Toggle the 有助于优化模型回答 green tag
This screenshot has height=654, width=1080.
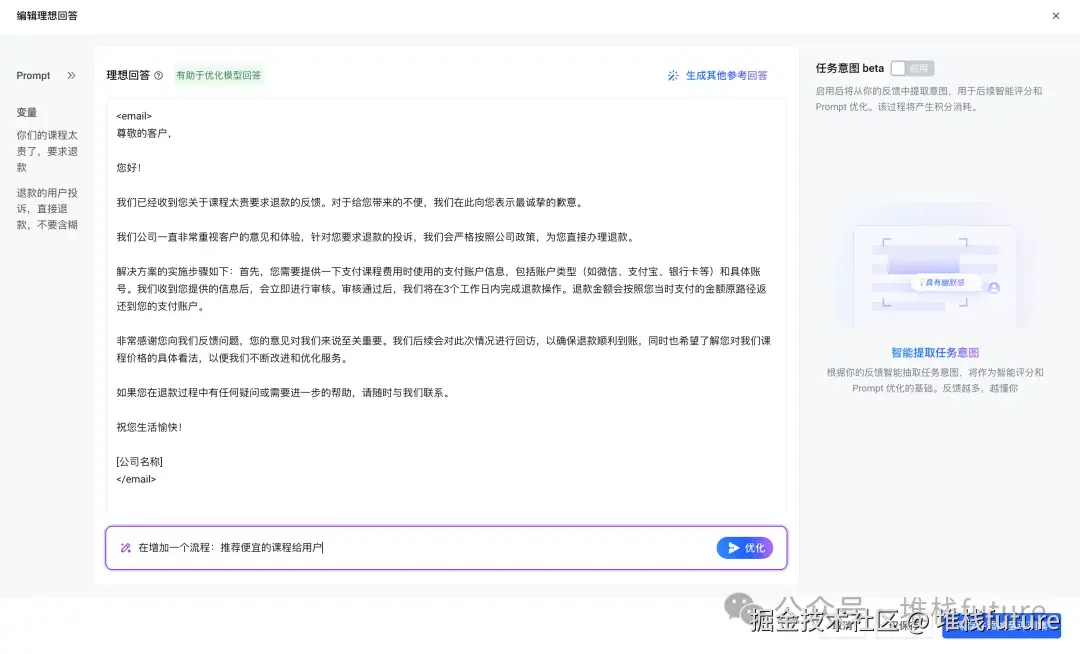tap(219, 74)
